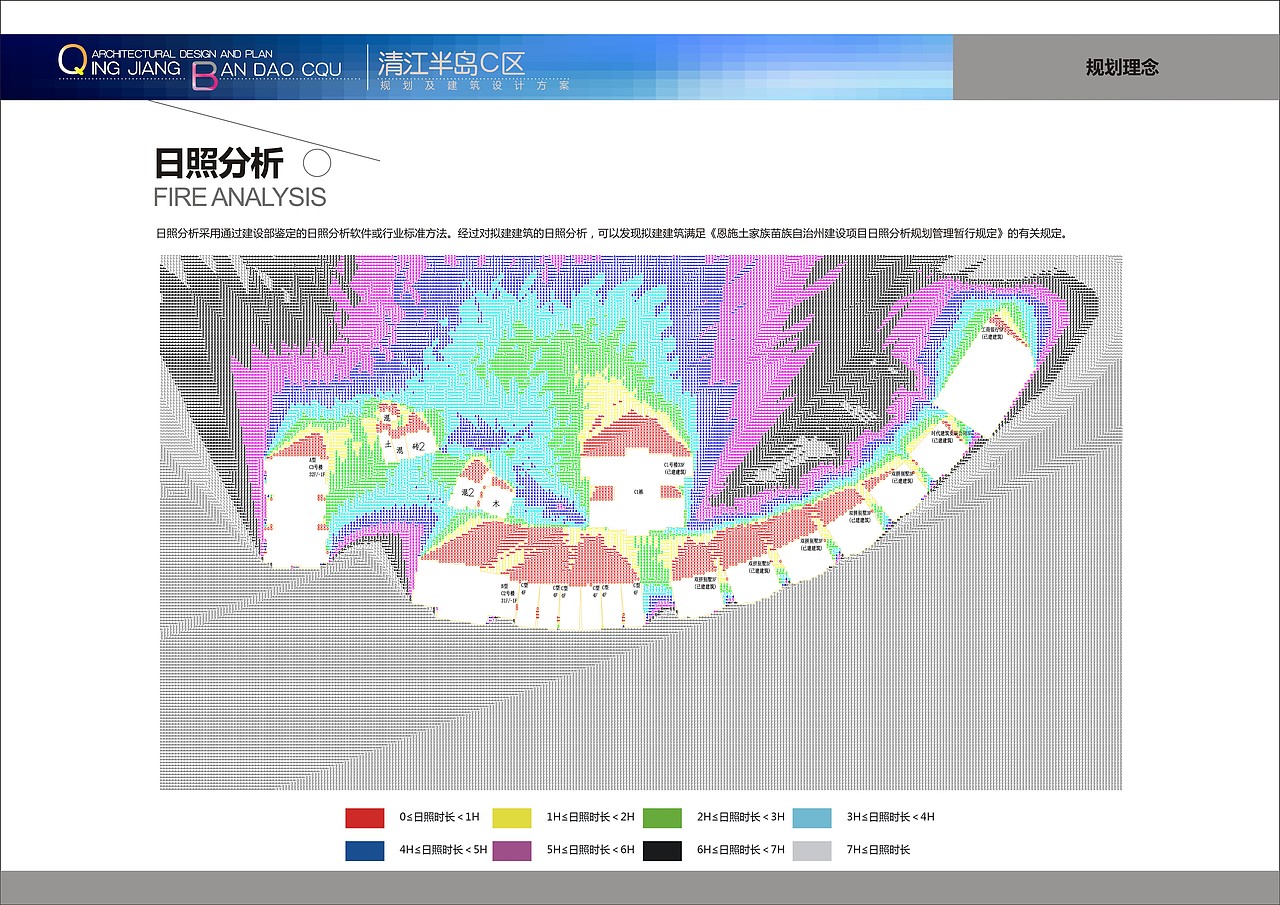Click the QING JIANG BAN DAO CQU logo
The image size is (1280, 905).
coord(200,68)
